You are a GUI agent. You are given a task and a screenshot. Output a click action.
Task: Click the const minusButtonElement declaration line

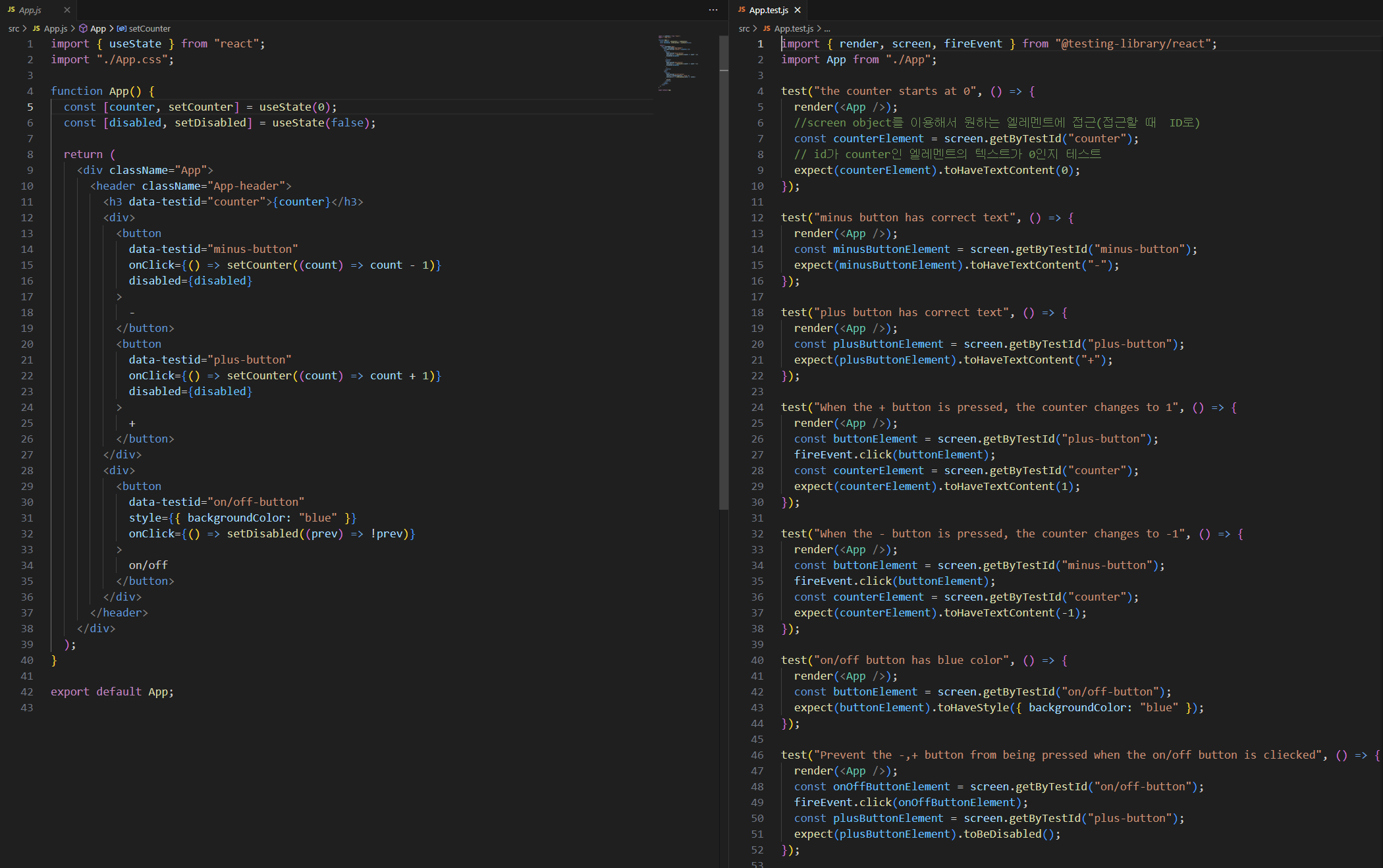coord(996,249)
